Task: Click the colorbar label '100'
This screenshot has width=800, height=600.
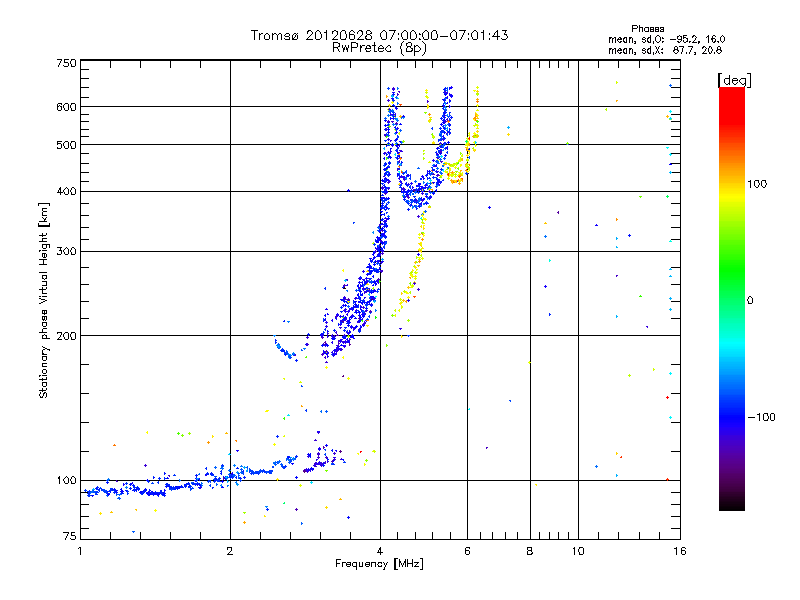Action: [x=757, y=184]
